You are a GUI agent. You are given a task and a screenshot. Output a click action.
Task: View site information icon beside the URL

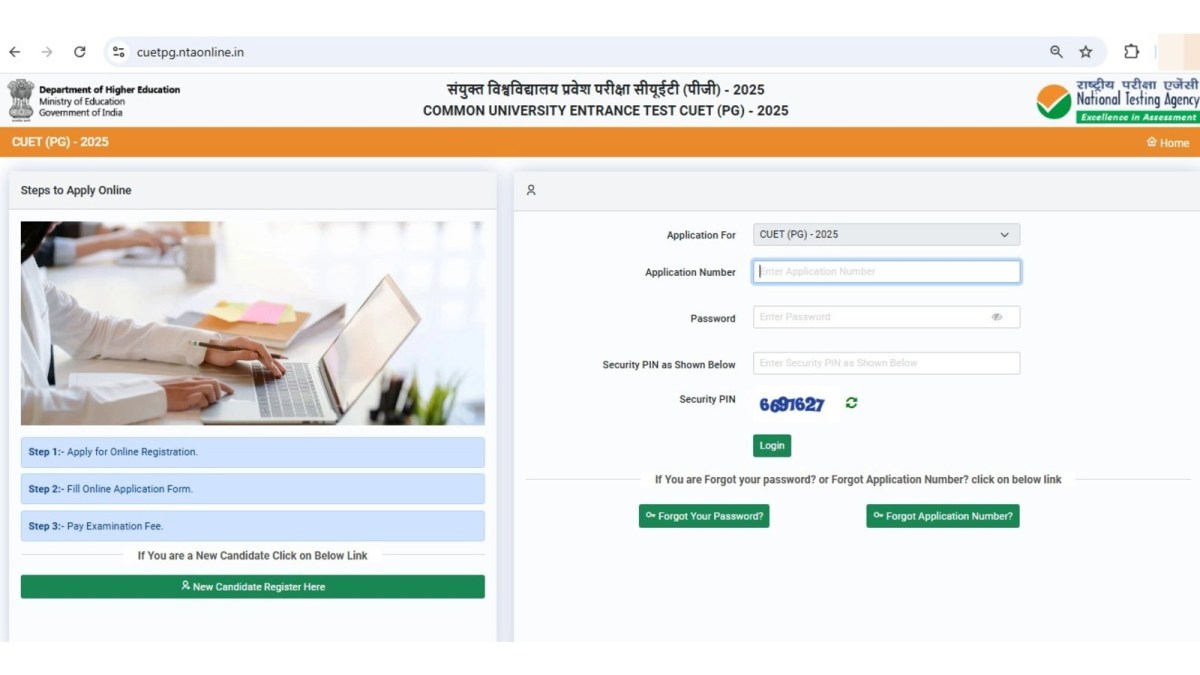[x=119, y=52]
